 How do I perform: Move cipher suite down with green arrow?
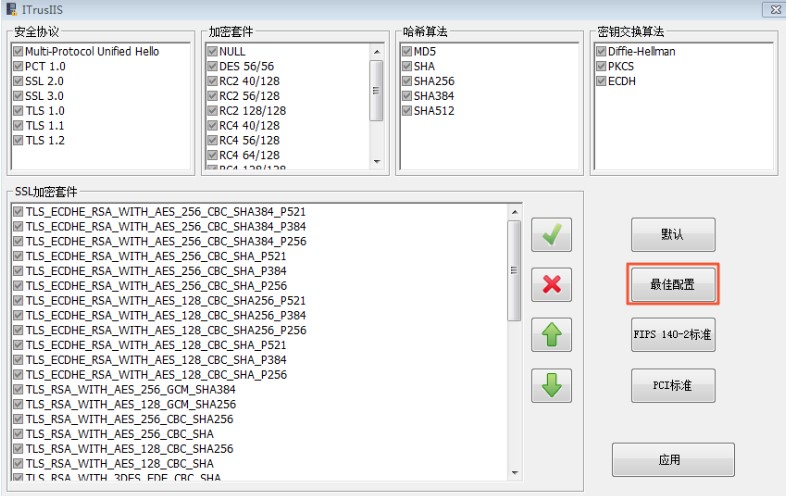coord(551,385)
